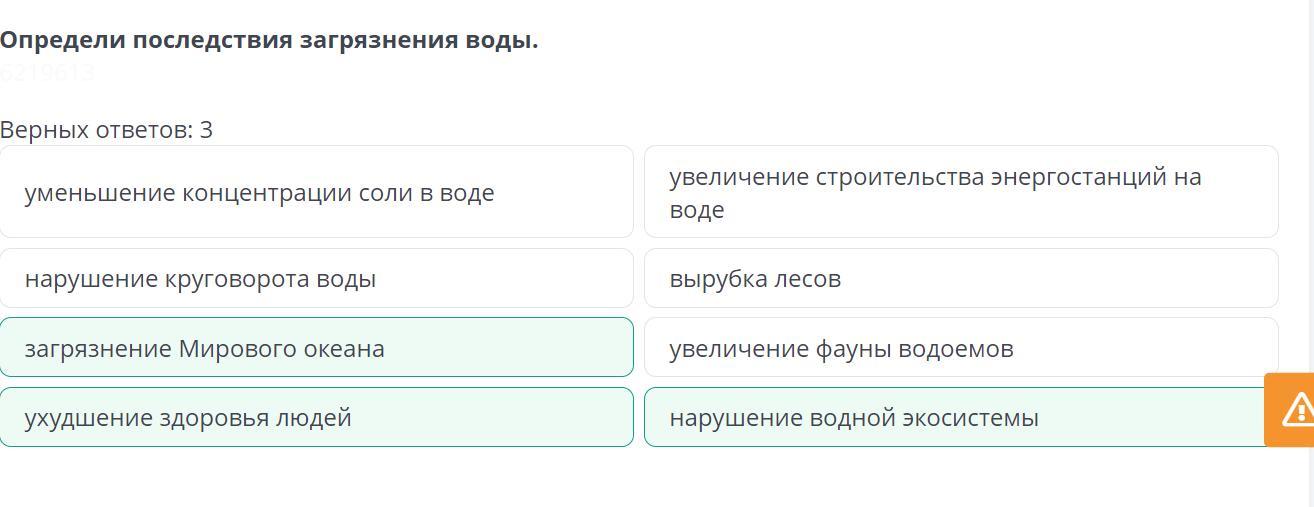Screen dimensions: 1314x507
Task: Report a problem via orange warning icon
Action: (1295, 409)
